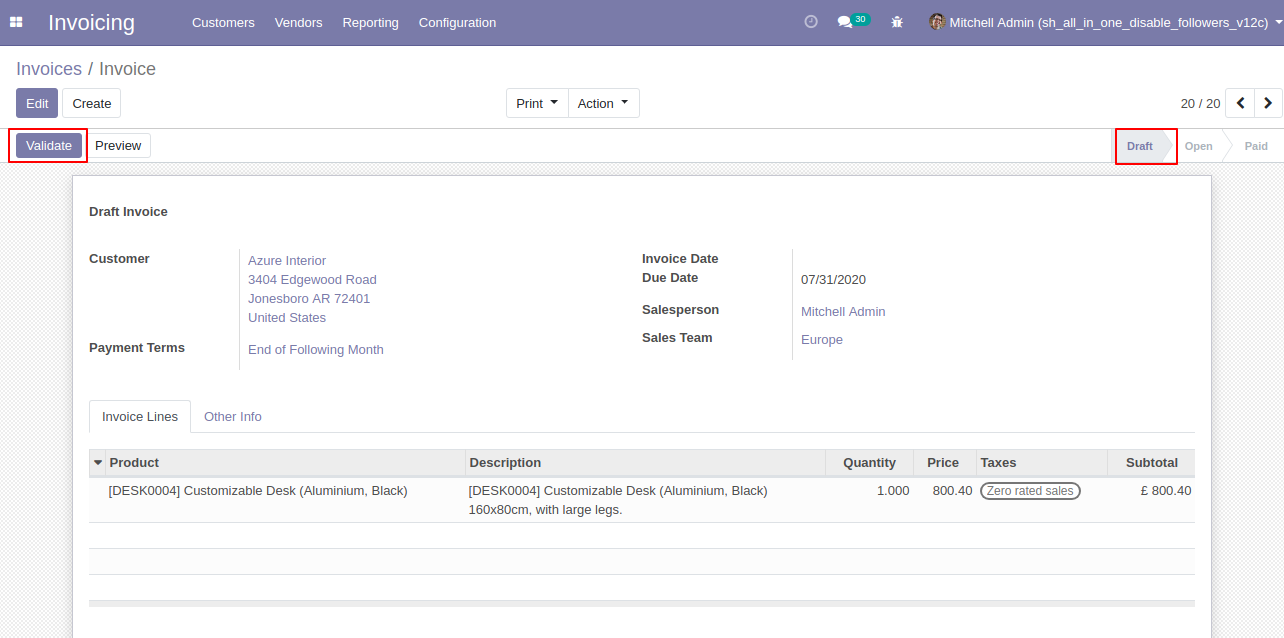Viewport: 1284px width, 638px height.
Task: Switch to the Other Info tab
Action: tap(233, 417)
